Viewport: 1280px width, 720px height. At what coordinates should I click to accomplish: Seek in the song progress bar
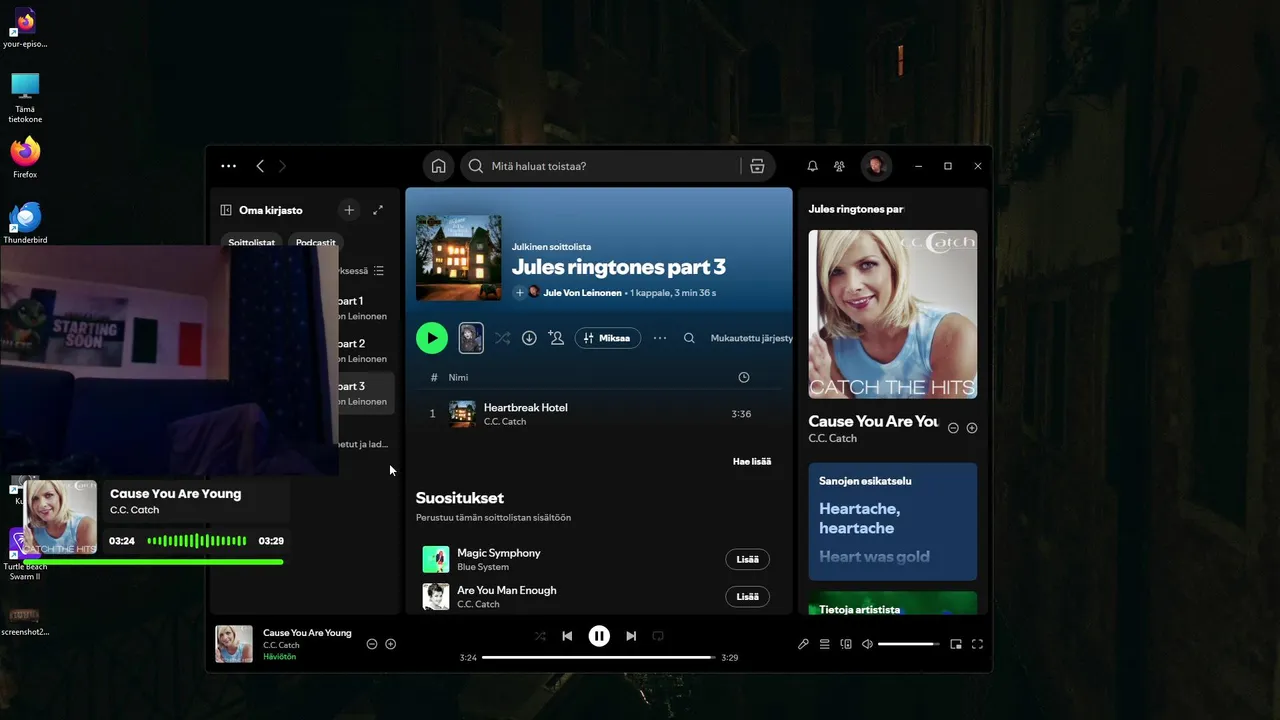599,657
